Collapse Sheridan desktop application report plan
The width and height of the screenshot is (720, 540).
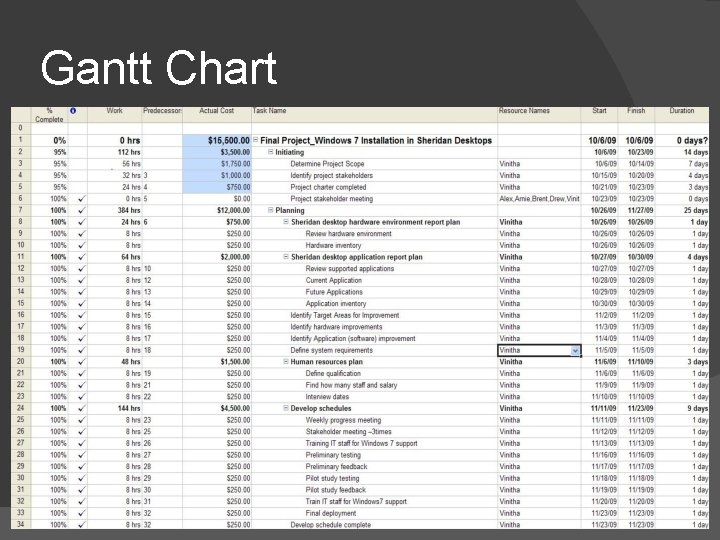286,257
